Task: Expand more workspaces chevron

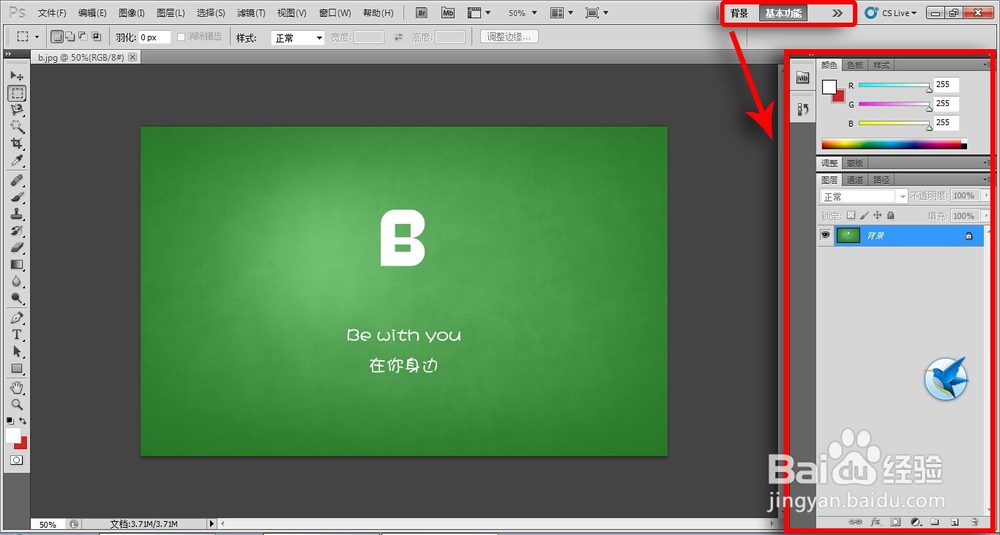Action: 837,13
